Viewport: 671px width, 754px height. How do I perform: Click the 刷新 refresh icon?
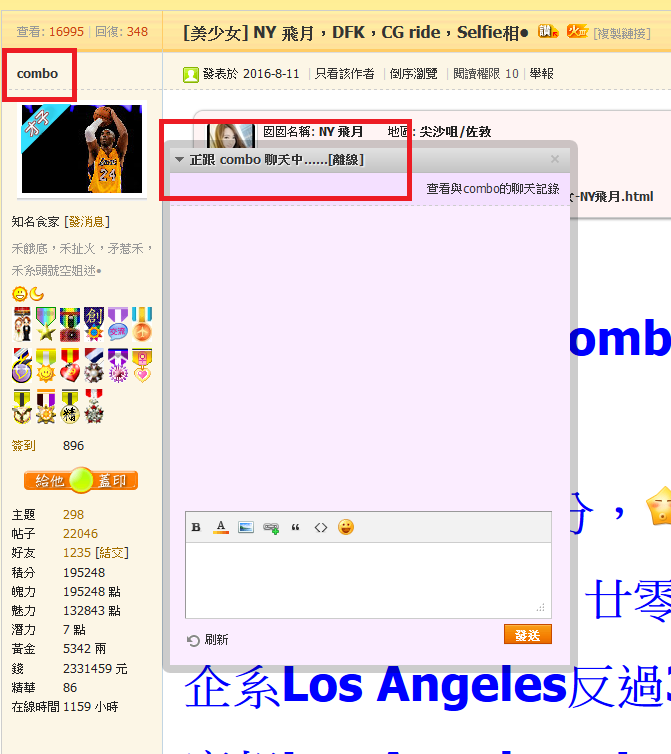click(x=193, y=640)
